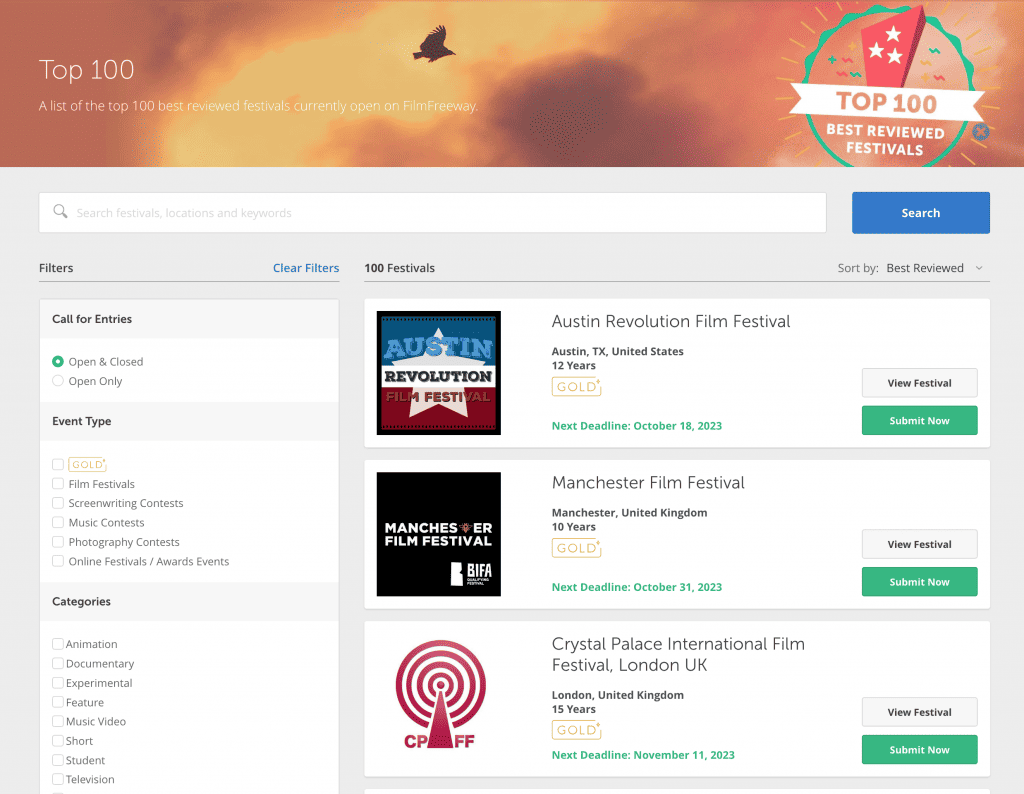1024x794 pixels.
Task: Enable the Gold event type checkbox
Action: (x=58, y=465)
